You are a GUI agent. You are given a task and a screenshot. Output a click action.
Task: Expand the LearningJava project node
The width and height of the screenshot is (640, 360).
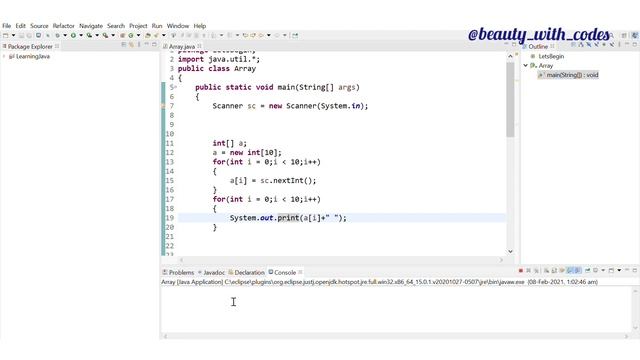pyautogui.click(x=4, y=56)
